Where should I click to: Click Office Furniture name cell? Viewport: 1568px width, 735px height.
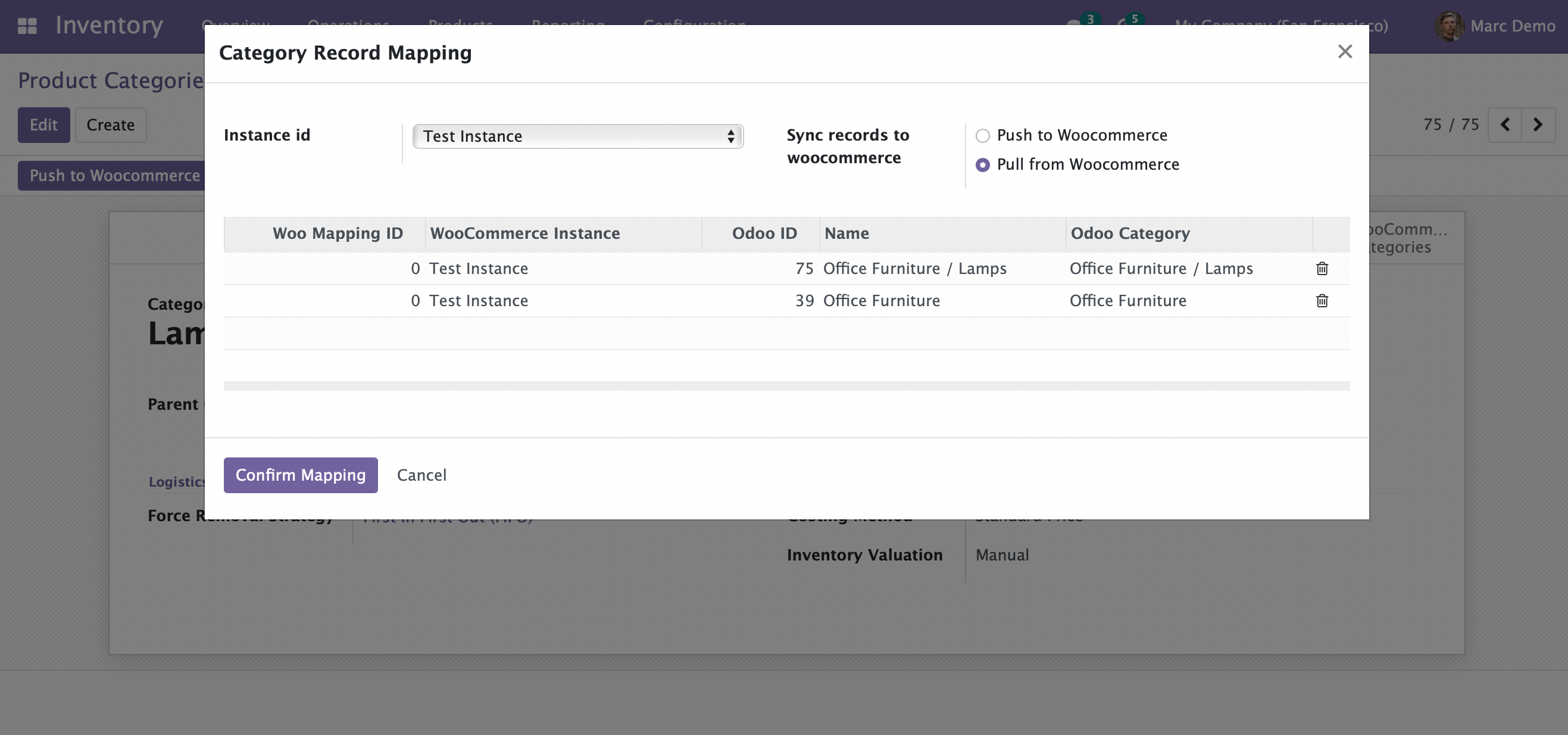(x=881, y=301)
